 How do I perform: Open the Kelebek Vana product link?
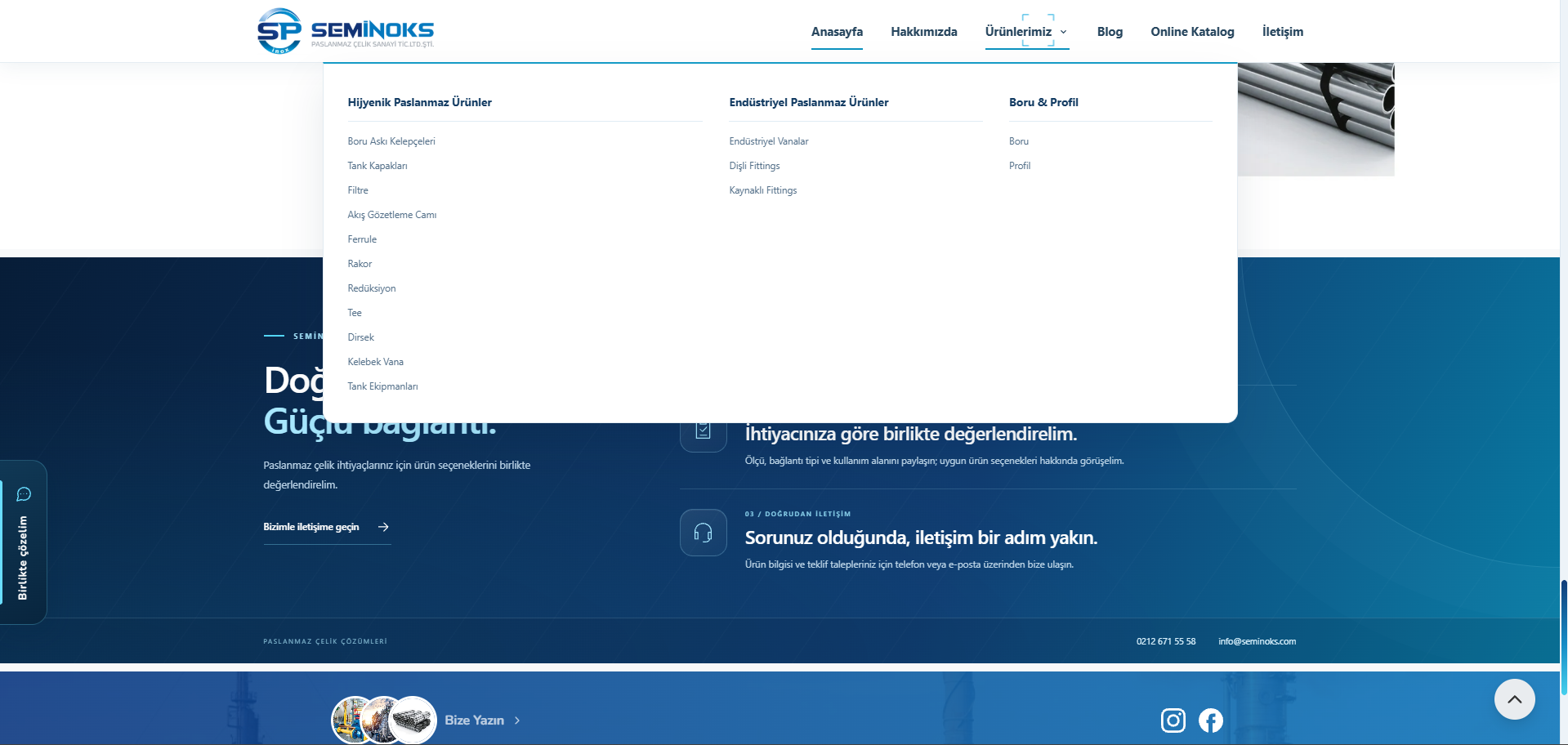(375, 362)
